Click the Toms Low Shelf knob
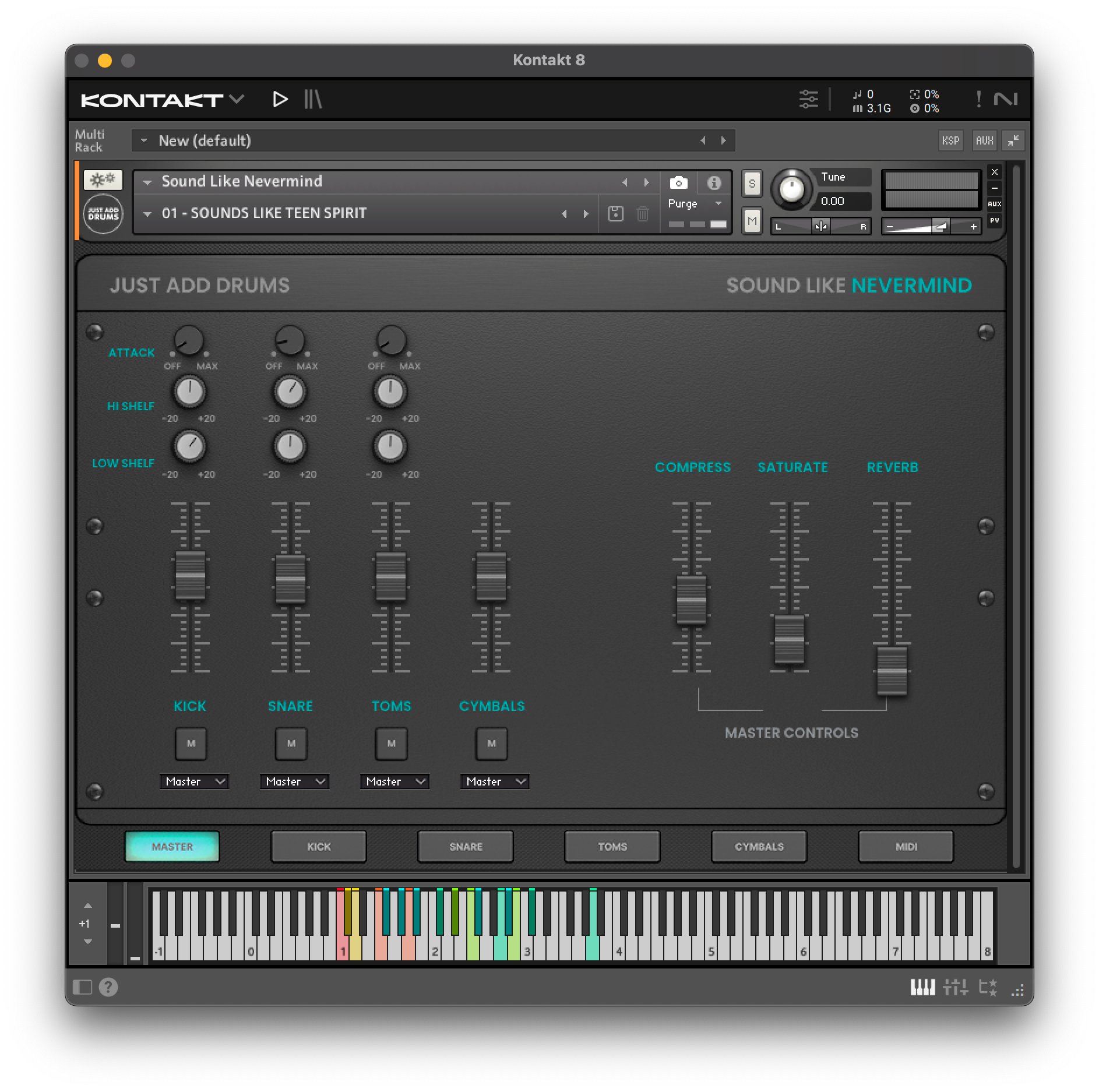 (x=390, y=447)
